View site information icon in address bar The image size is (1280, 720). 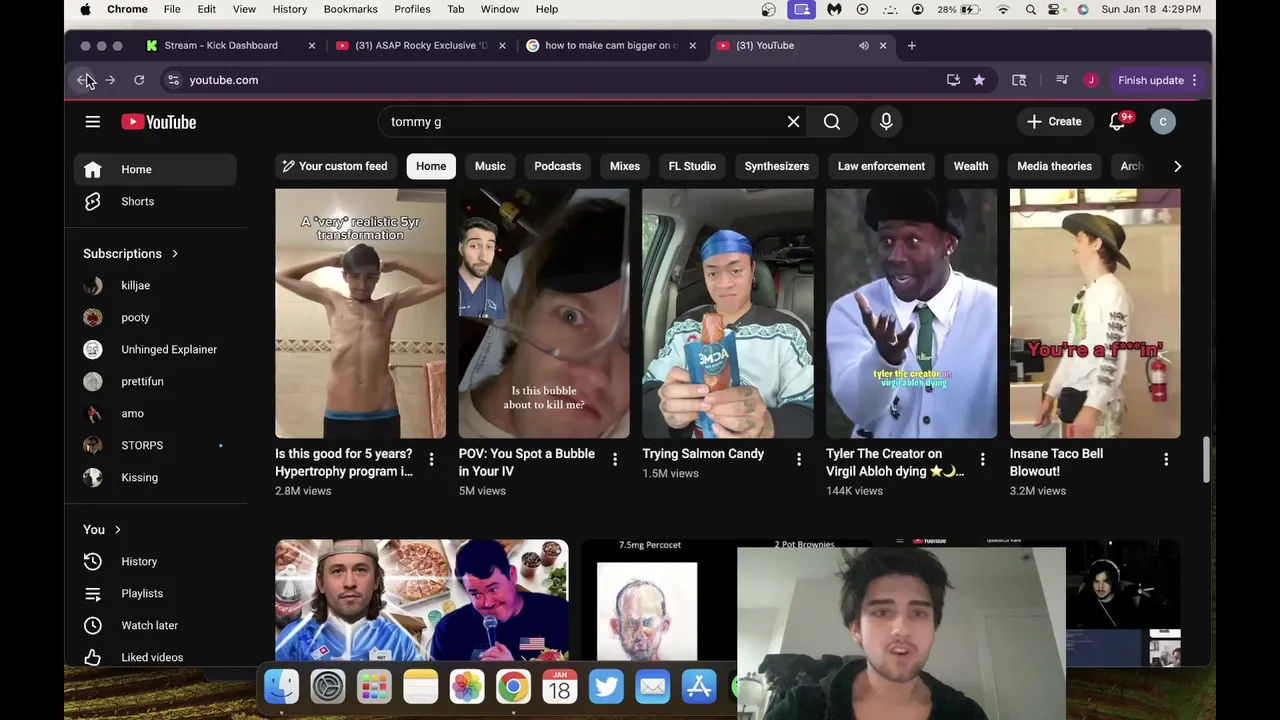point(173,80)
